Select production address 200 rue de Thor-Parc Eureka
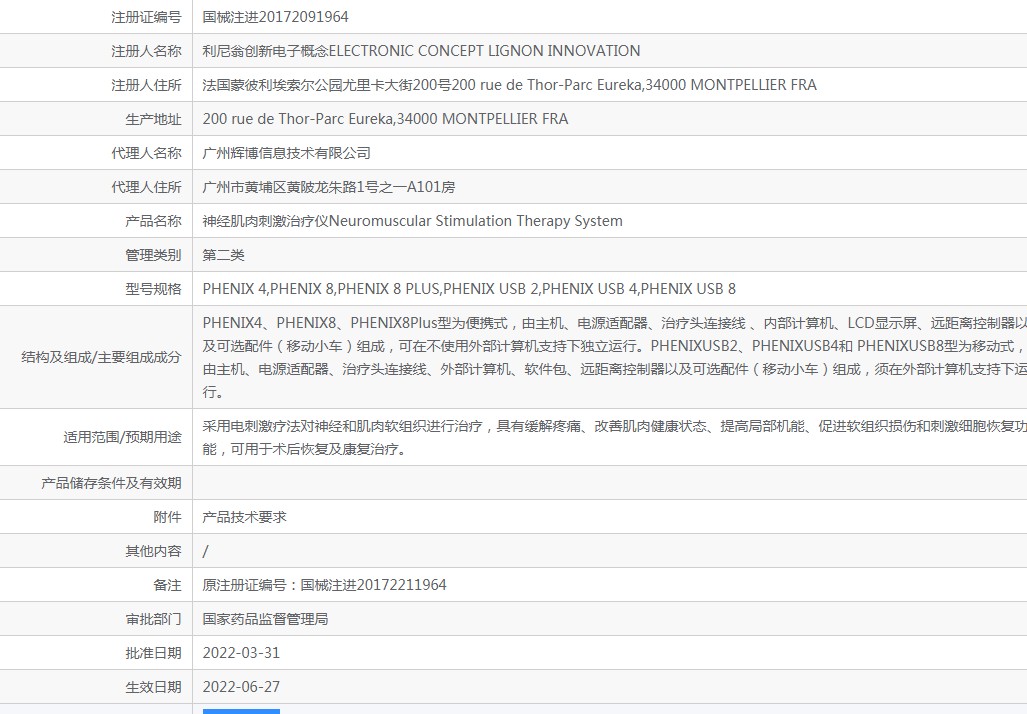The height and width of the screenshot is (714, 1027). click(385, 119)
